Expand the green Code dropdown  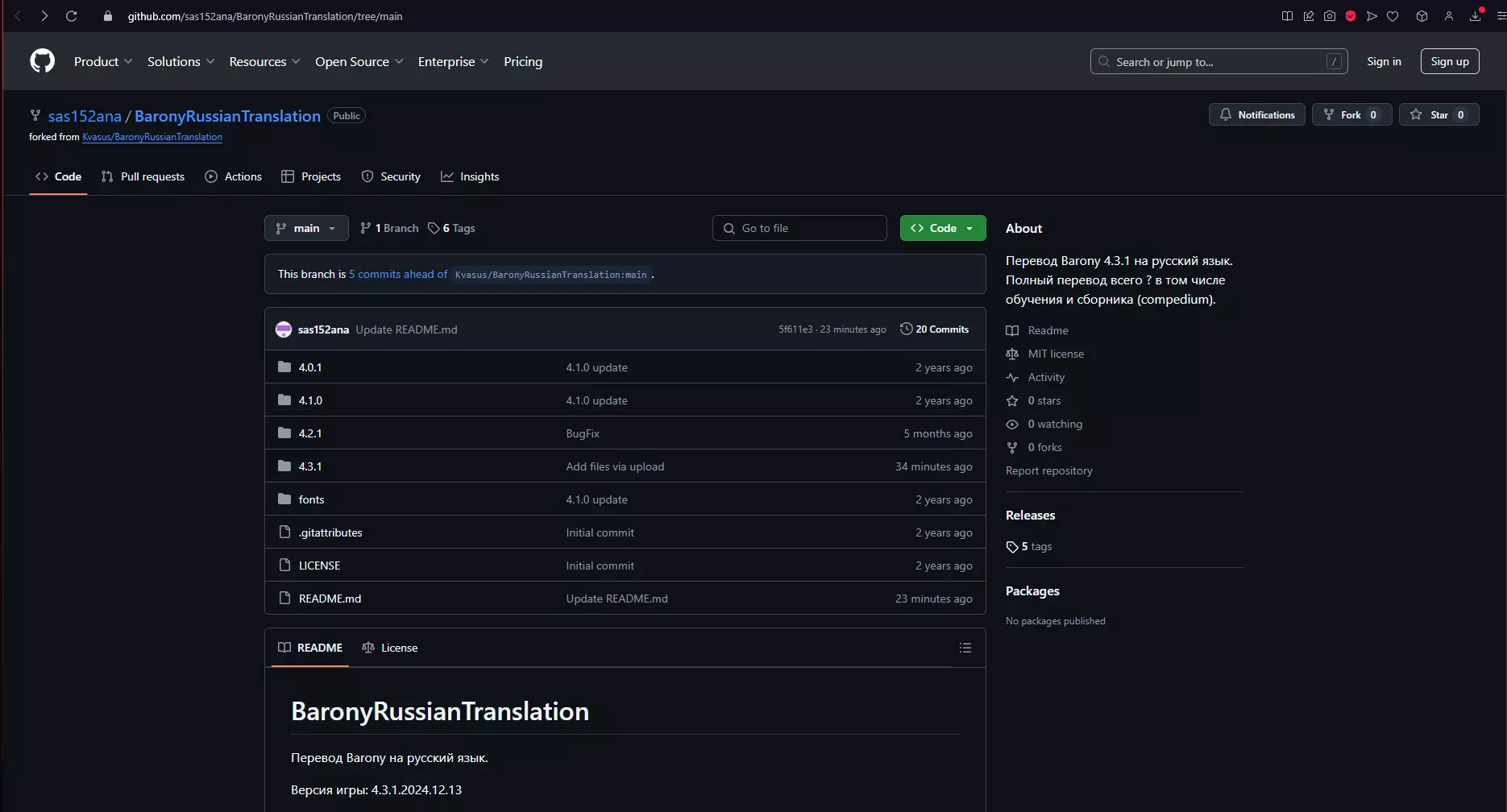pos(942,228)
